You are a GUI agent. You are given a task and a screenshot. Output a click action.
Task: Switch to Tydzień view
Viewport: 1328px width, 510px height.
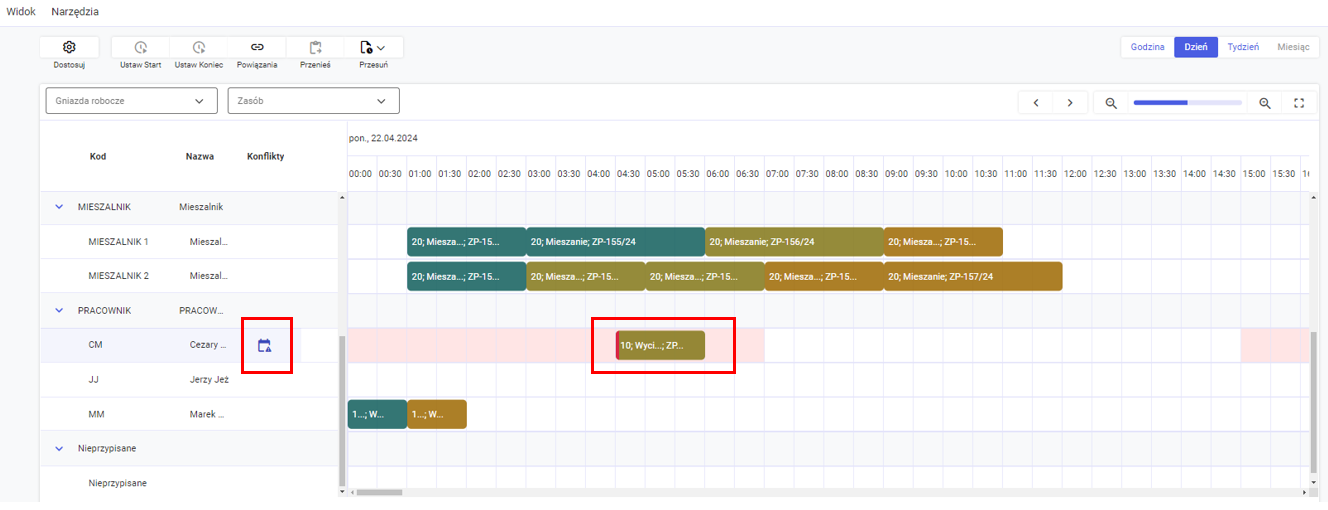click(1243, 47)
